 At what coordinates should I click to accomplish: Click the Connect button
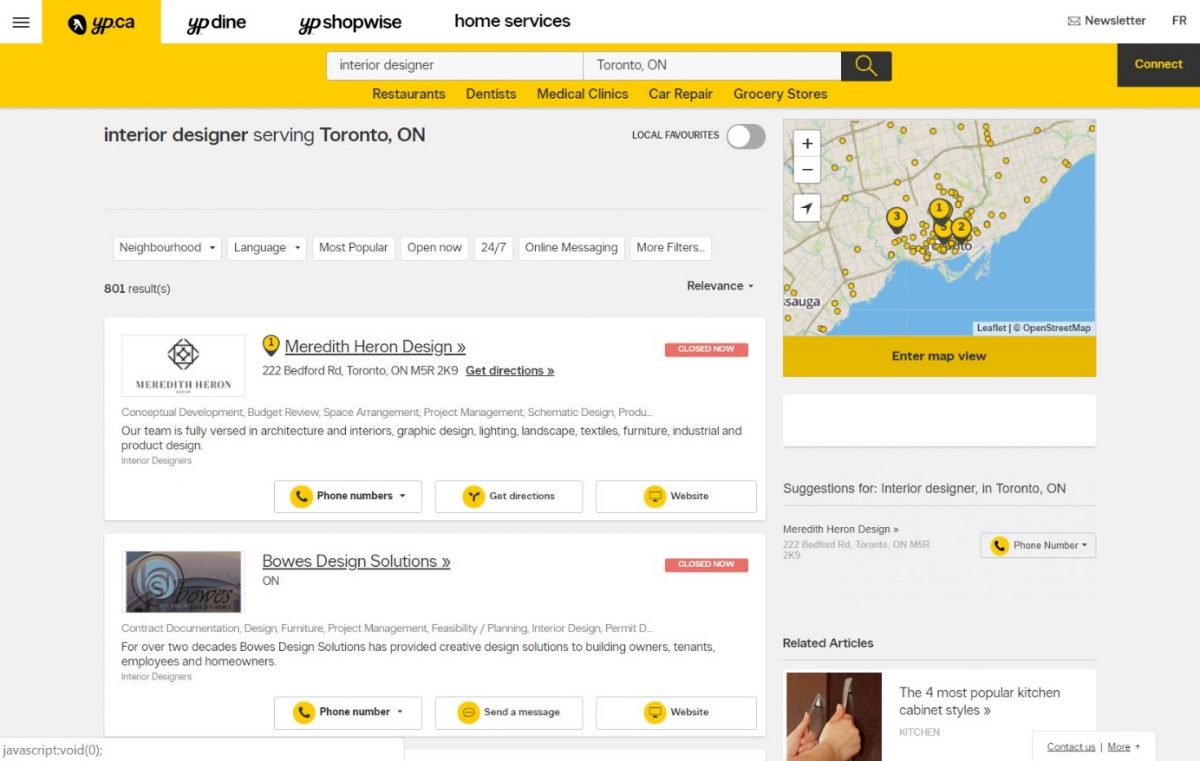point(1158,65)
